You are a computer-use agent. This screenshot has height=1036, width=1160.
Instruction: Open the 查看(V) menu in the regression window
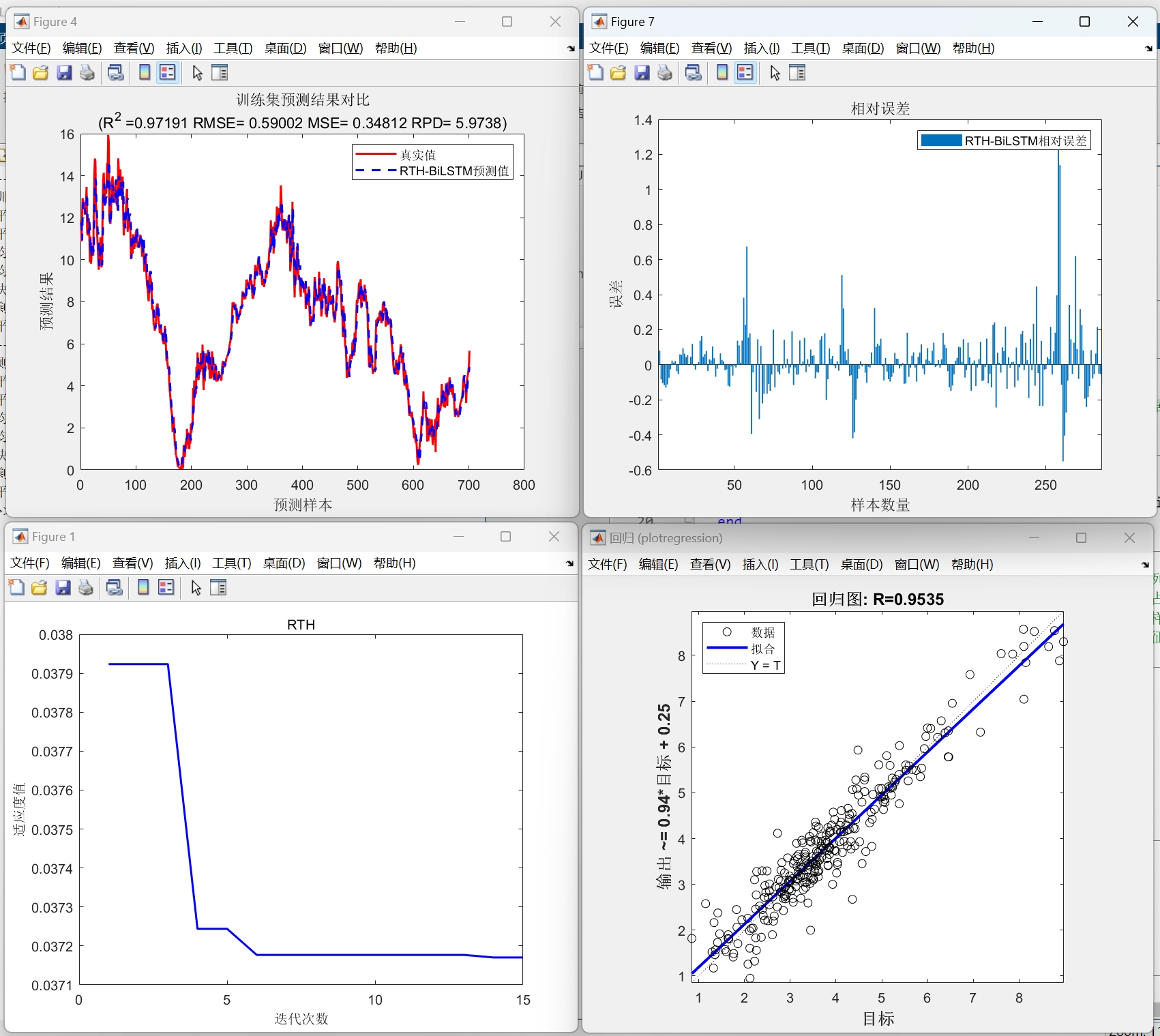[x=710, y=565]
